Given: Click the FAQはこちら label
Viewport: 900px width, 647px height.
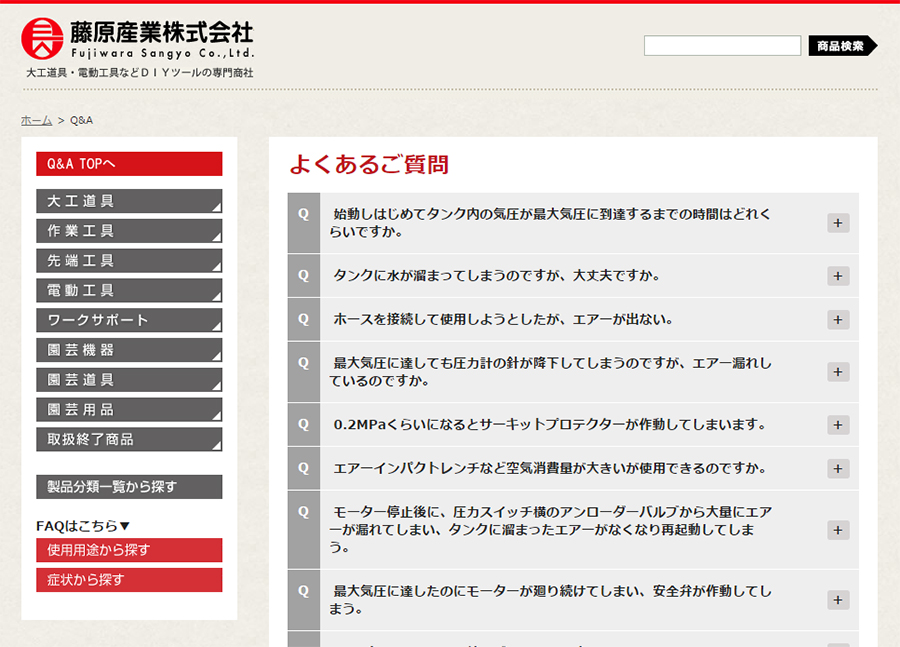Looking at the screenshot, I should (83, 526).
